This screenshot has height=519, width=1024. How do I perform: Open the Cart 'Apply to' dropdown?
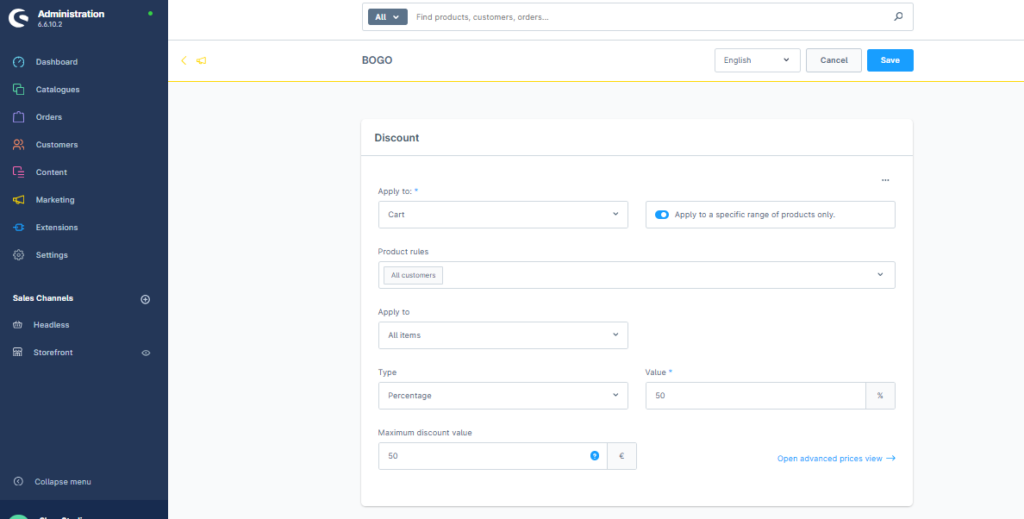click(503, 215)
